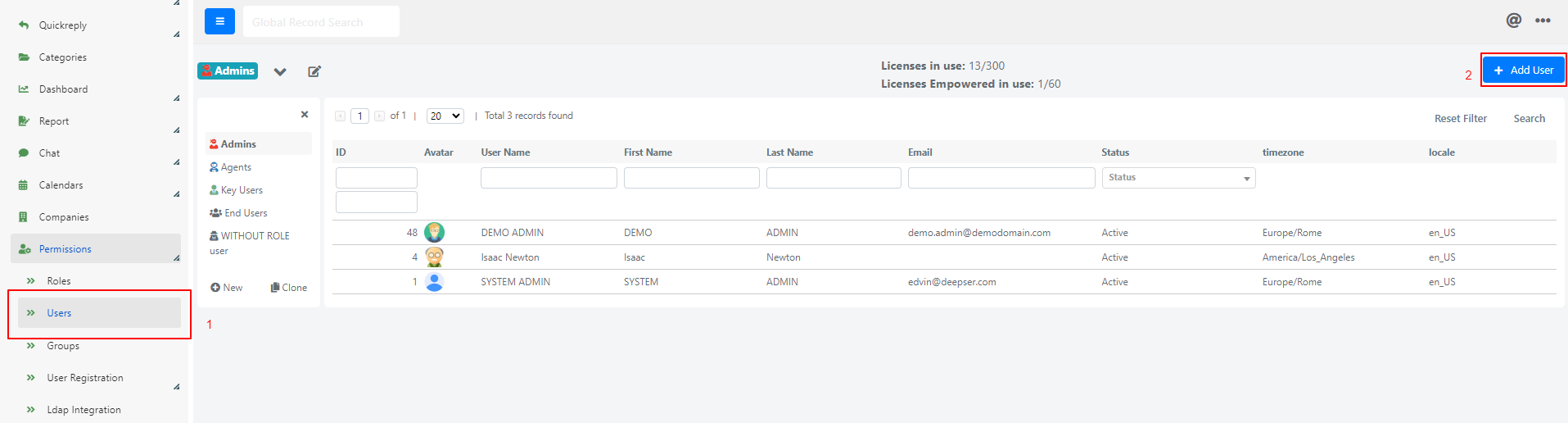Viewport: 1568px width, 423px height.
Task: Click Isaac Newton avatar
Action: [435, 257]
